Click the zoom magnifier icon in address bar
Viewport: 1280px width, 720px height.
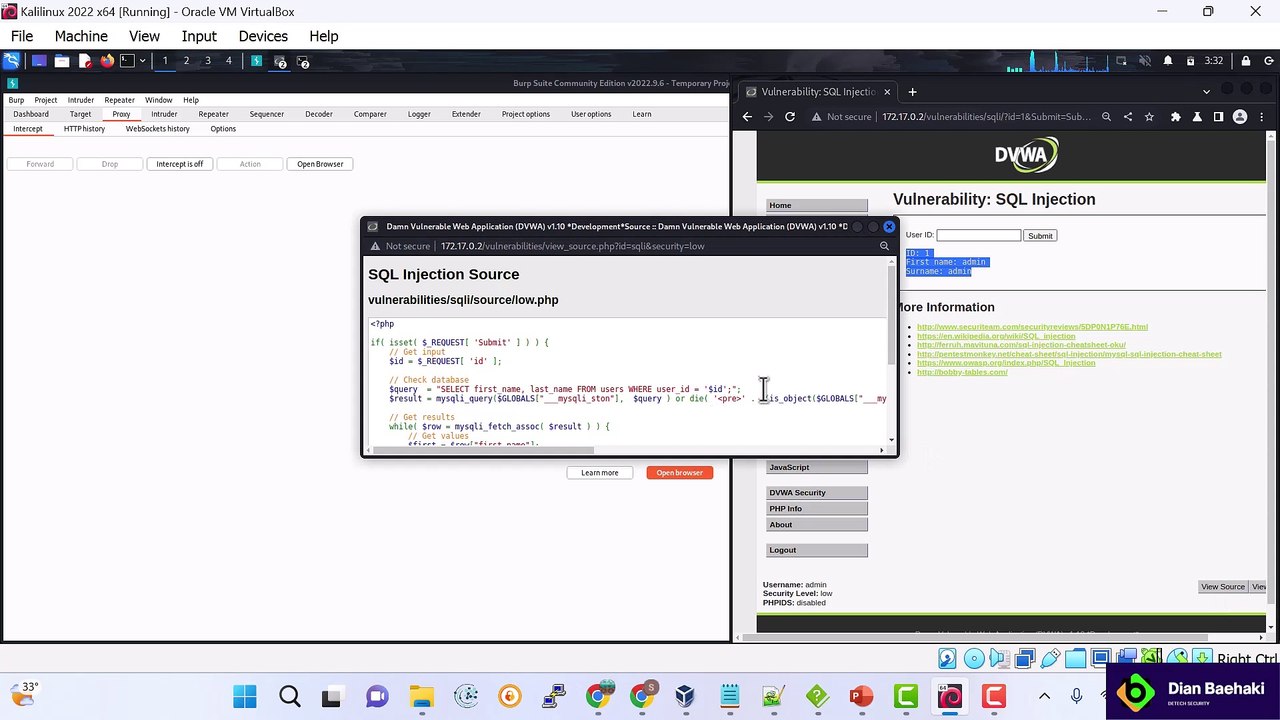pyautogui.click(x=1106, y=117)
